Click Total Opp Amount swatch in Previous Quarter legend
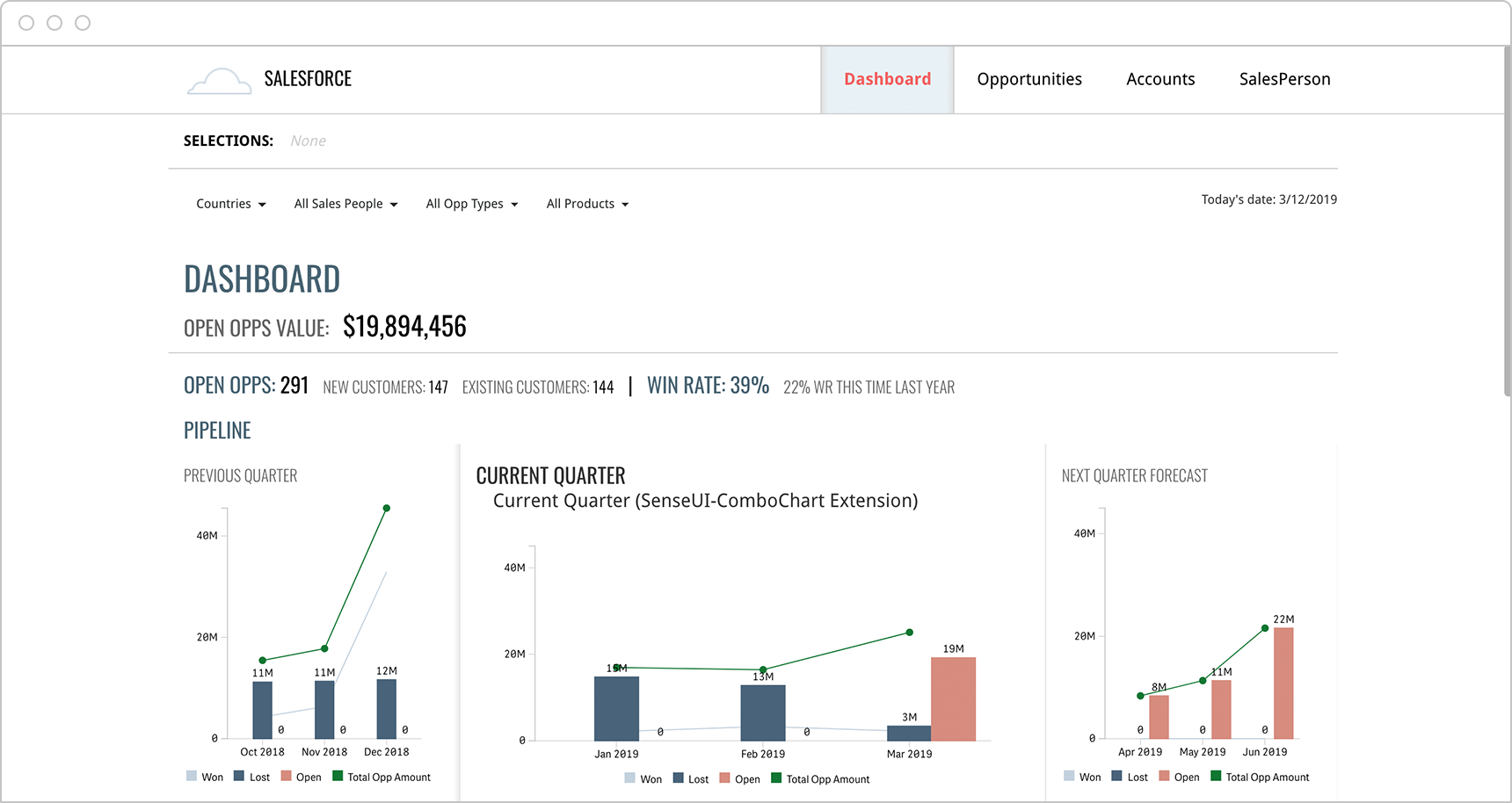 [338, 776]
